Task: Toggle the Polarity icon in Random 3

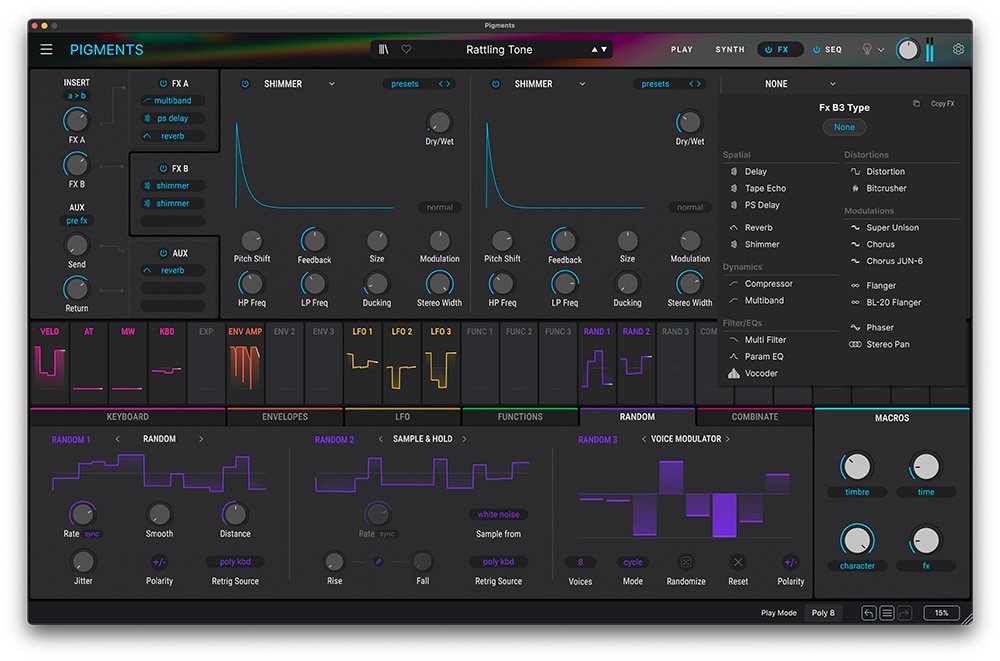Action: pyautogui.click(x=790, y=562)
